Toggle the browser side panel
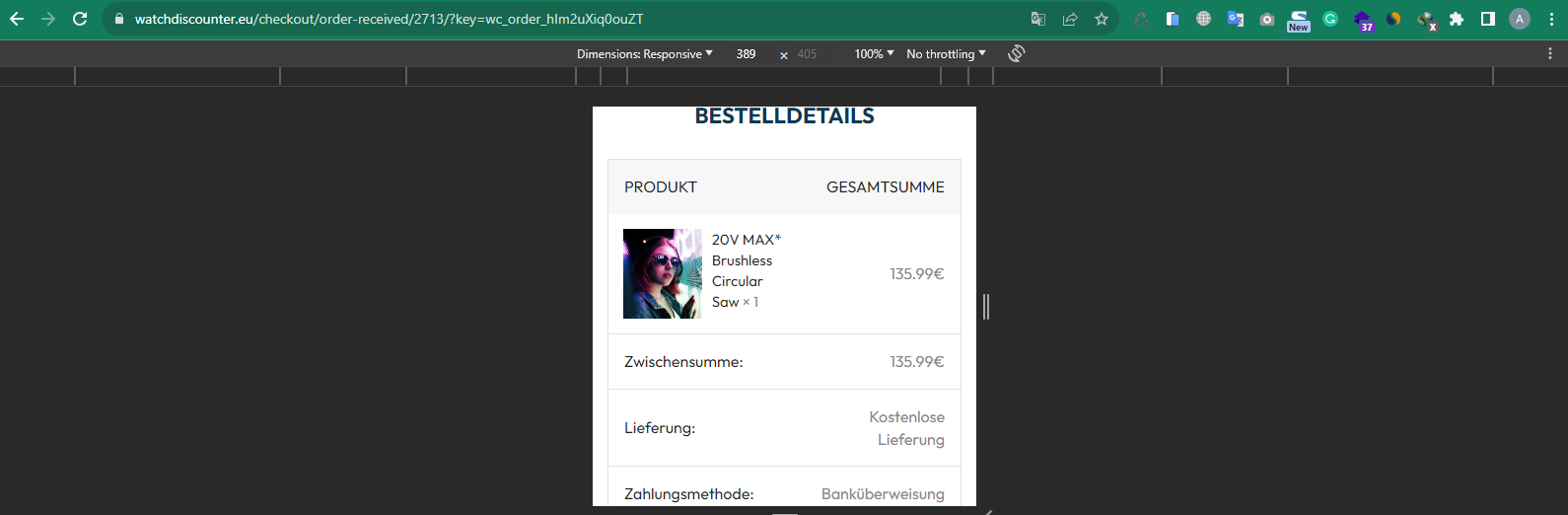This screenshot has width=1568, height=515. pyautogui.click(x=1488, y=19)
